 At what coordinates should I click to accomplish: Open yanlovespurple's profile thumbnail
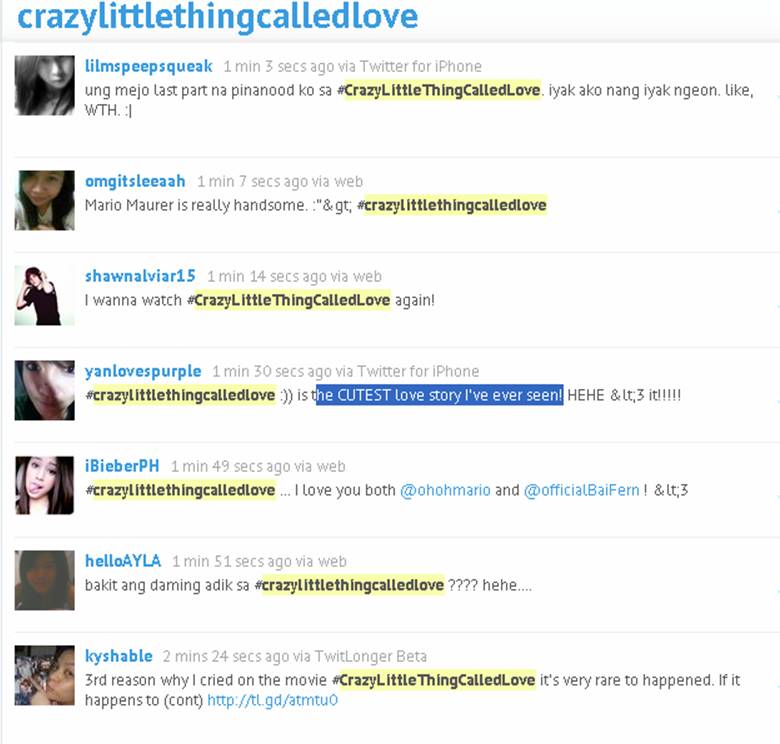pyautogui.click(x=45, y=390)
